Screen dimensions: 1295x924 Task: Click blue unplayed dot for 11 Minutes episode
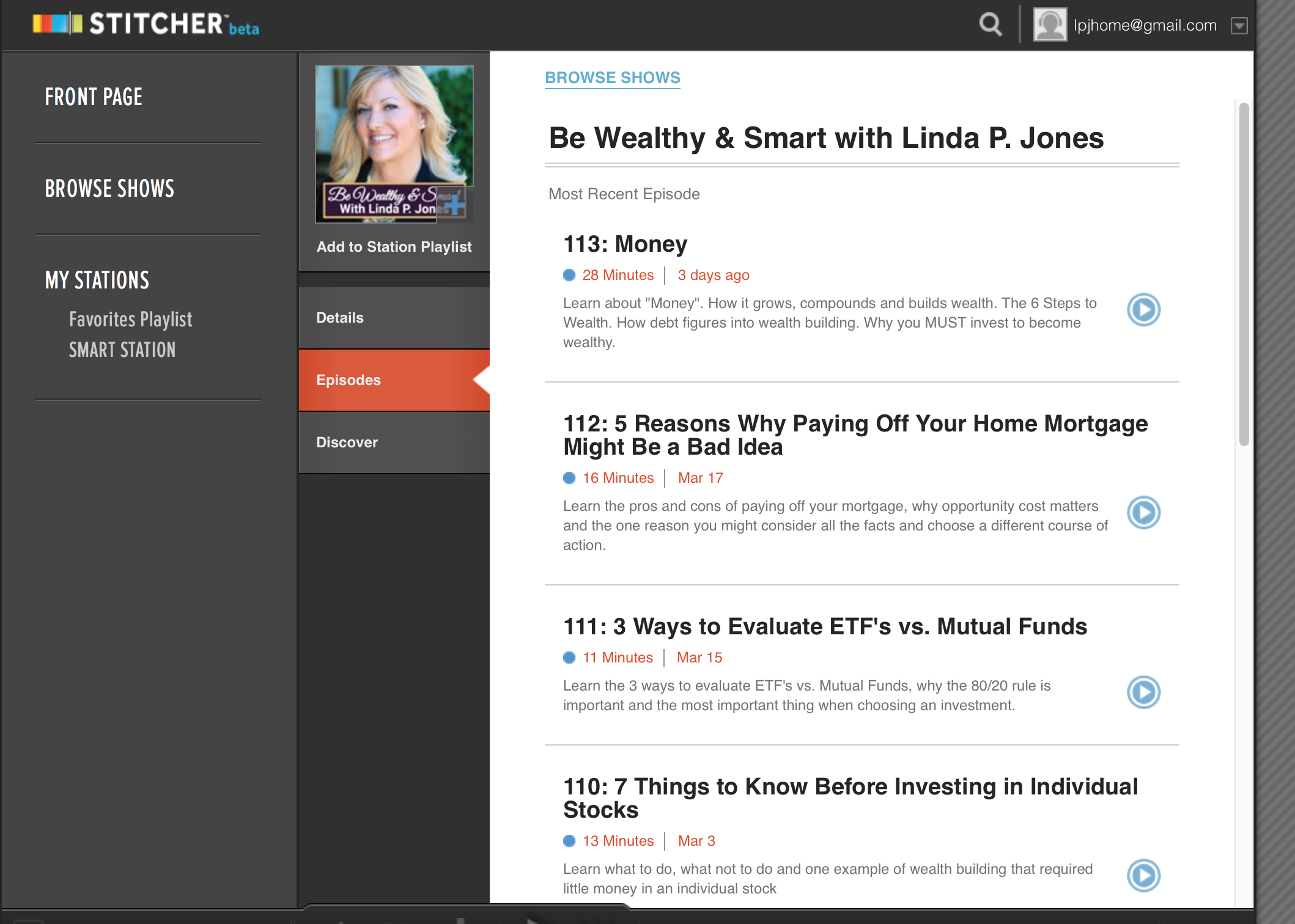point(569,658)
